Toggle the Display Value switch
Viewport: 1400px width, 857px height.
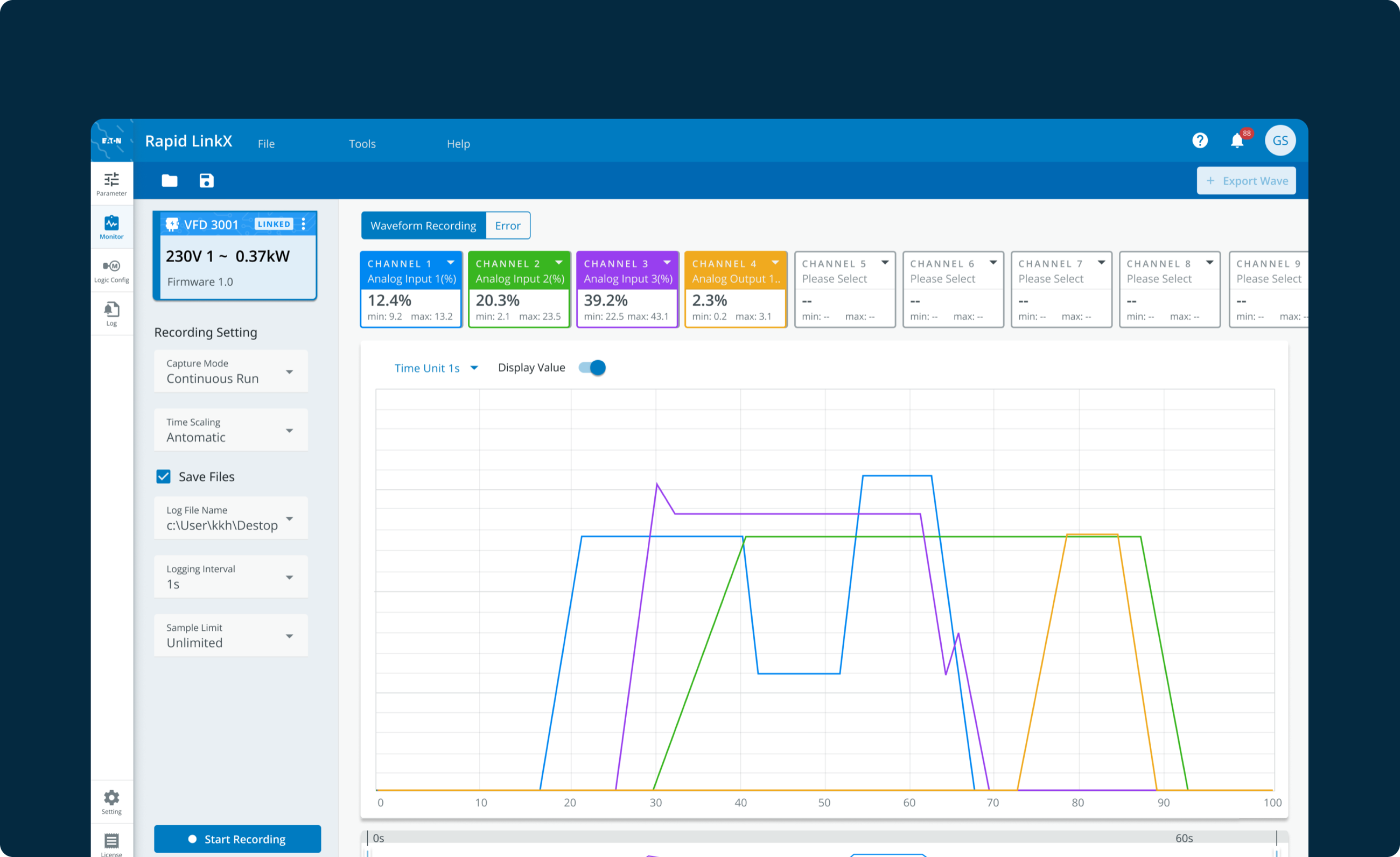point(592,368)
